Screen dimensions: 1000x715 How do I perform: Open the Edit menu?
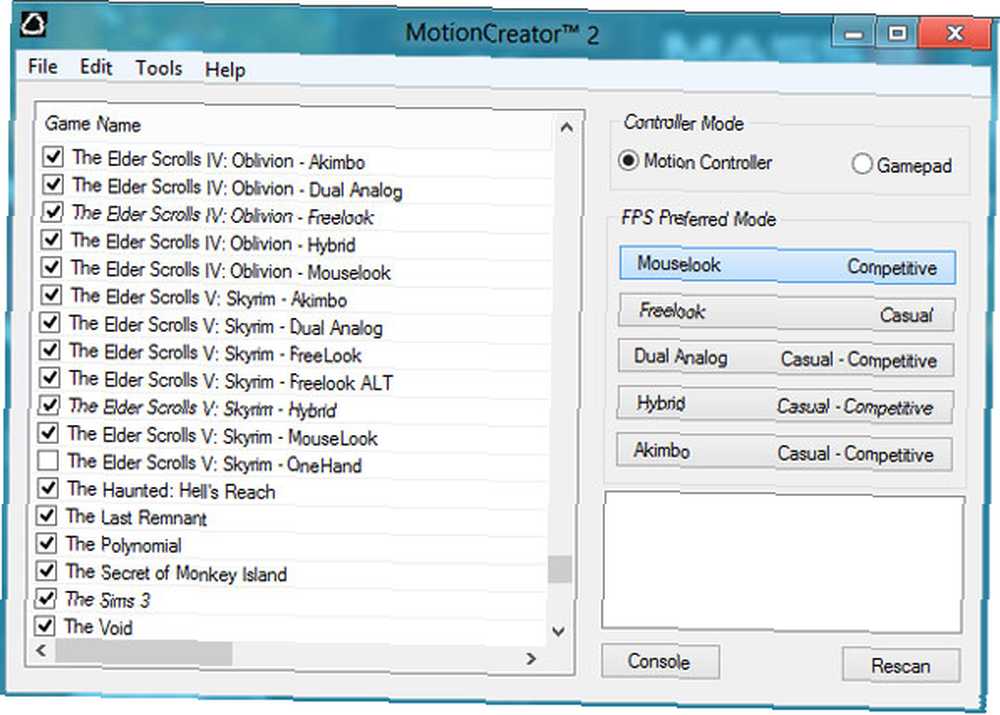[x=96, y=67]
